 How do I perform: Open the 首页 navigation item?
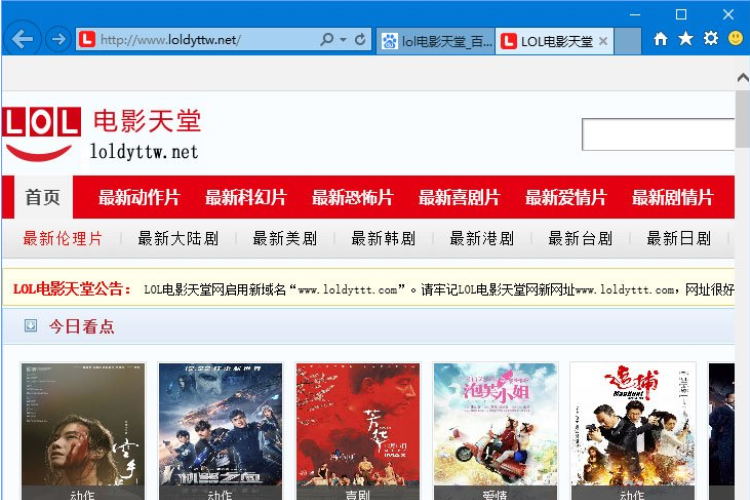point(43,197)
